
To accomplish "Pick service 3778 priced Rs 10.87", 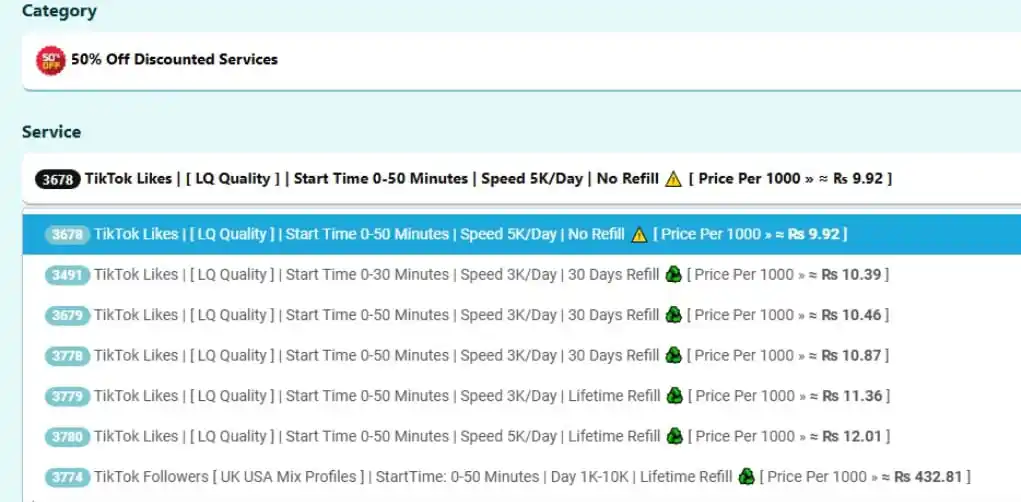I will pos(521,356).
